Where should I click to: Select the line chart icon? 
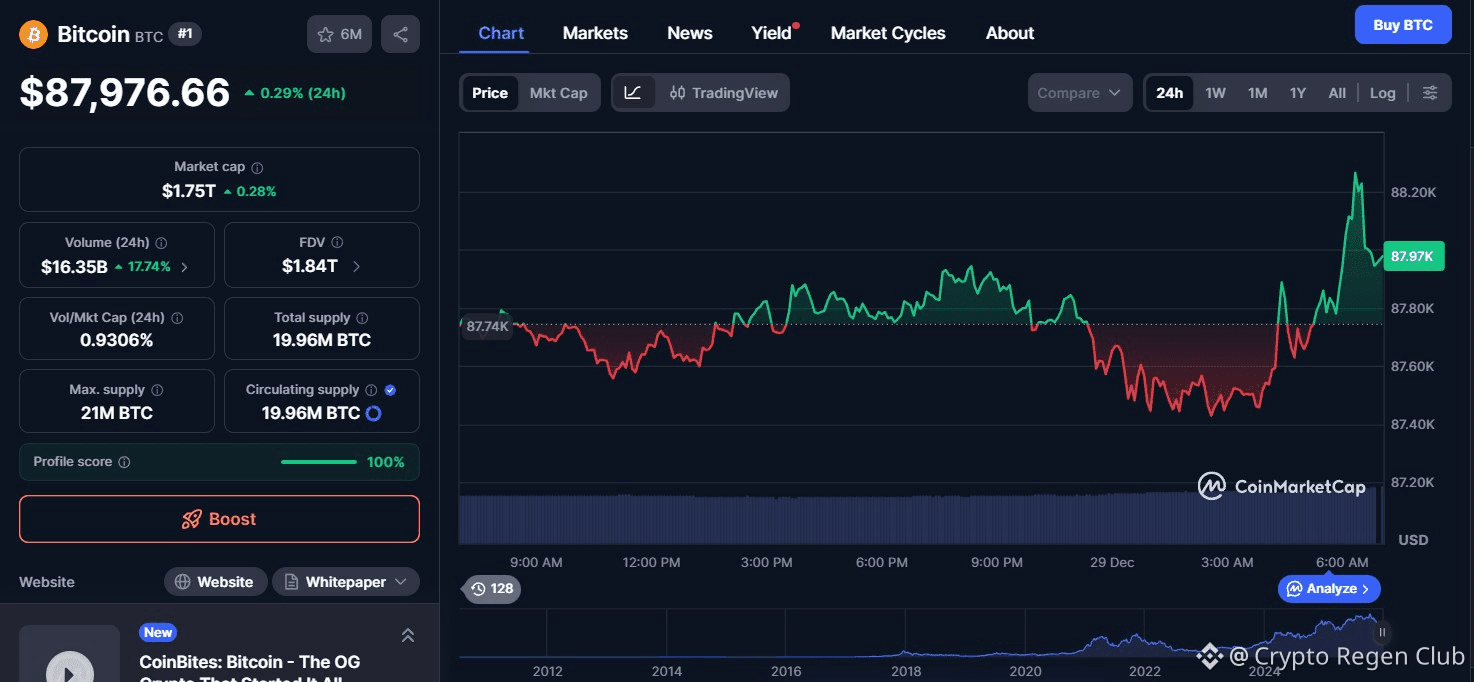(x=633, y=93)
